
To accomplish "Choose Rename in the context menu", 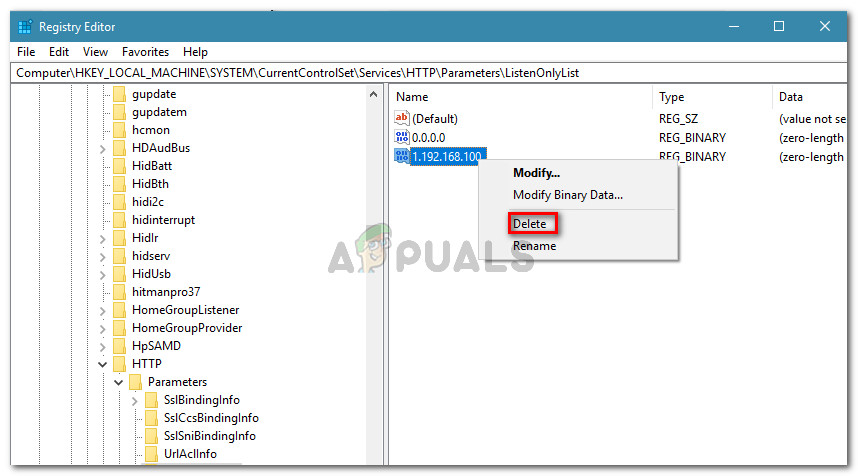I will [x=534, y=246].
